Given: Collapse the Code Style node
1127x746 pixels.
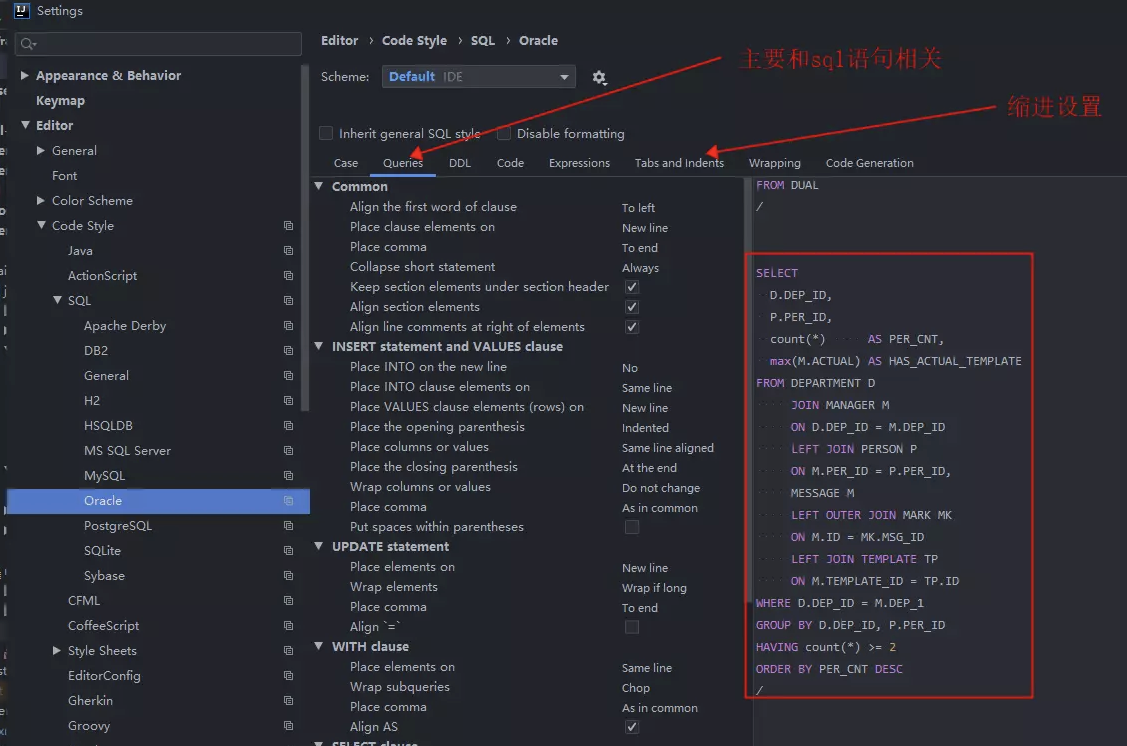Looking at the screenshot, I should 41,225.
